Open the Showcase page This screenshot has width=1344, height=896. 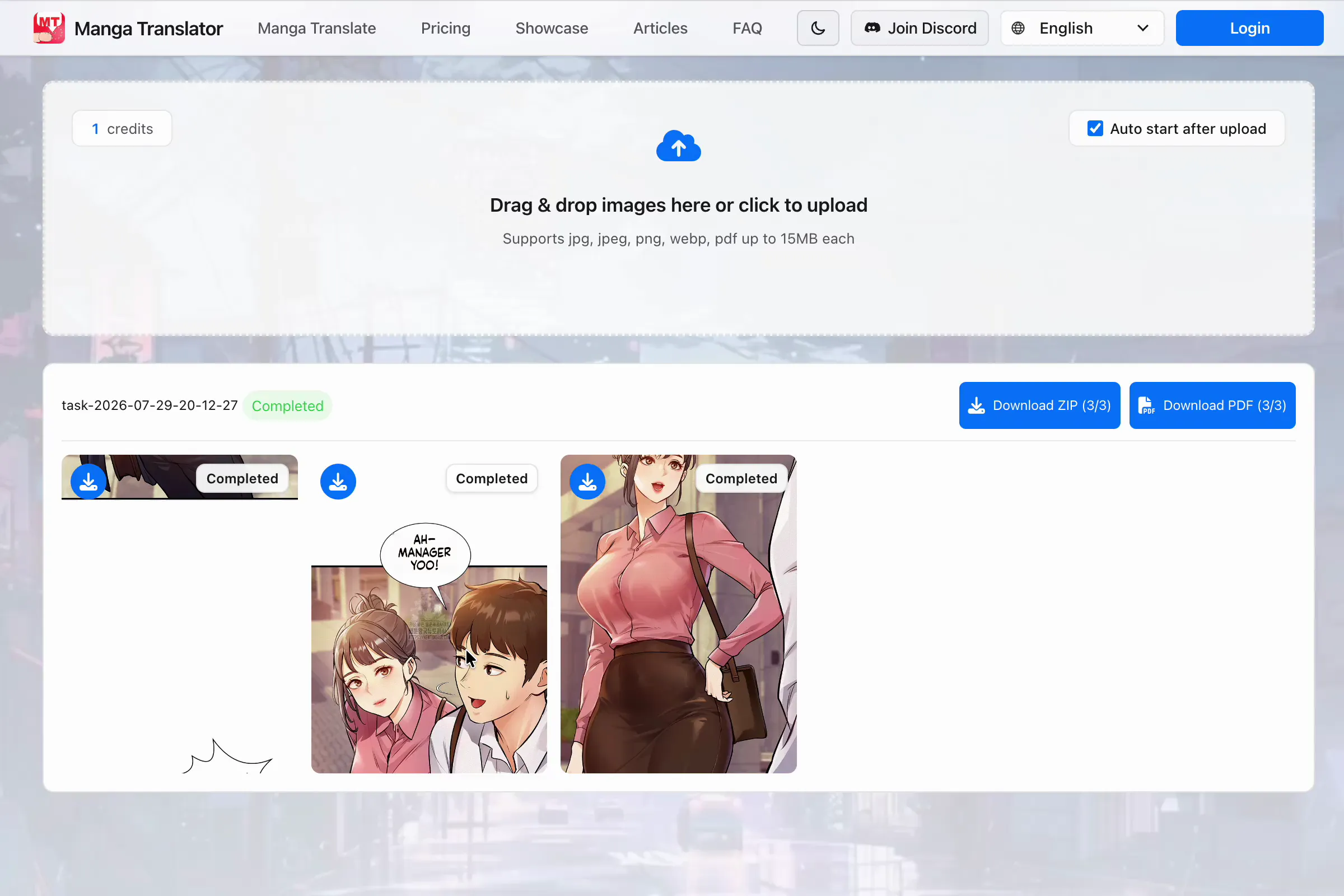point(552,28)
